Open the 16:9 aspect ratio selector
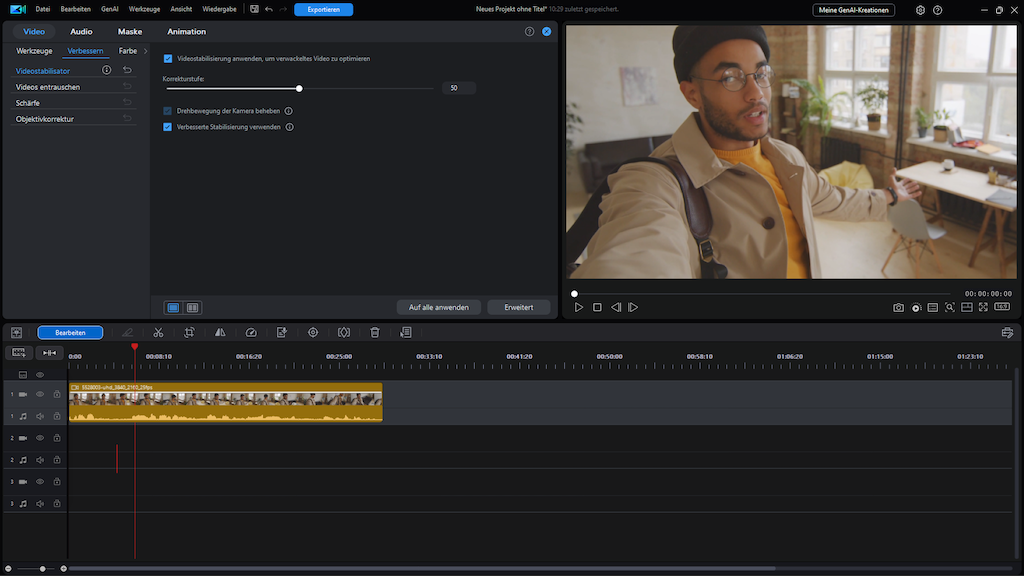The image size is (1024, 576). click(1001, 307)
